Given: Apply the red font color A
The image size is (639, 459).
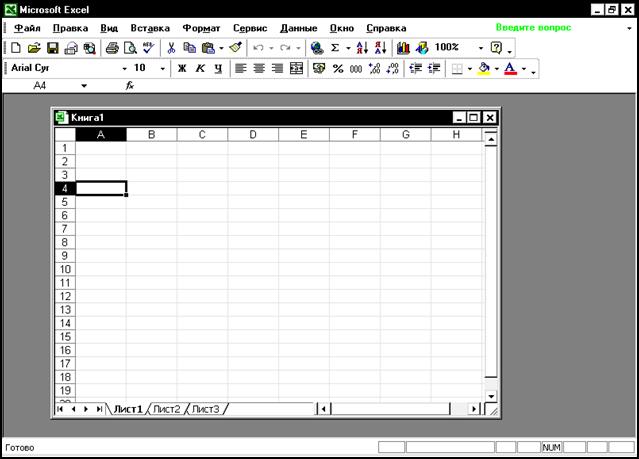Looking at the screenshot, I should (x=510, y=68).
